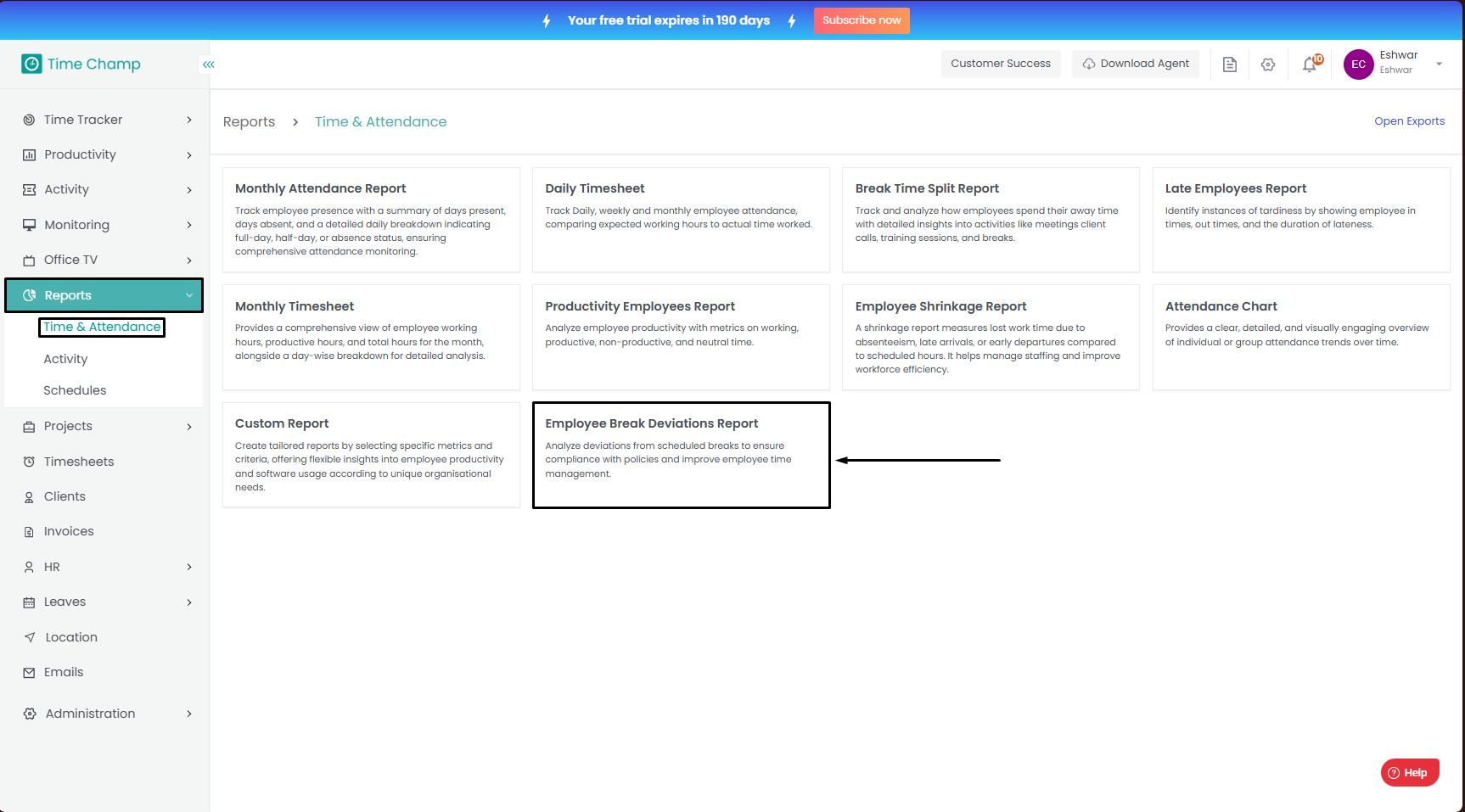Click the cloud icon on Download Agent
The width and height of the screenshot is (1465, 812).
(x=1089, y=64)
